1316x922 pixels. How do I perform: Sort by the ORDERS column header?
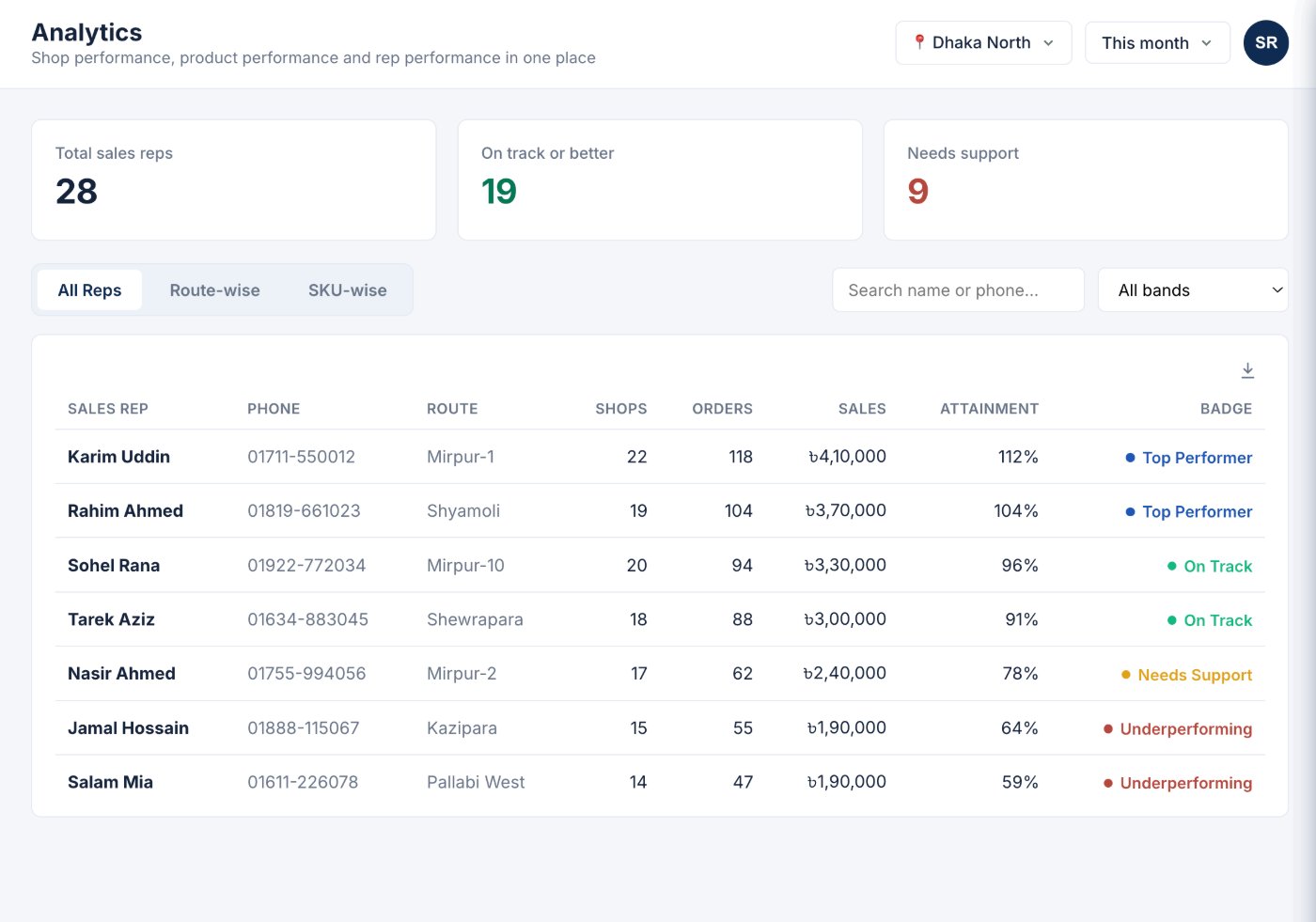click(722, 409)
